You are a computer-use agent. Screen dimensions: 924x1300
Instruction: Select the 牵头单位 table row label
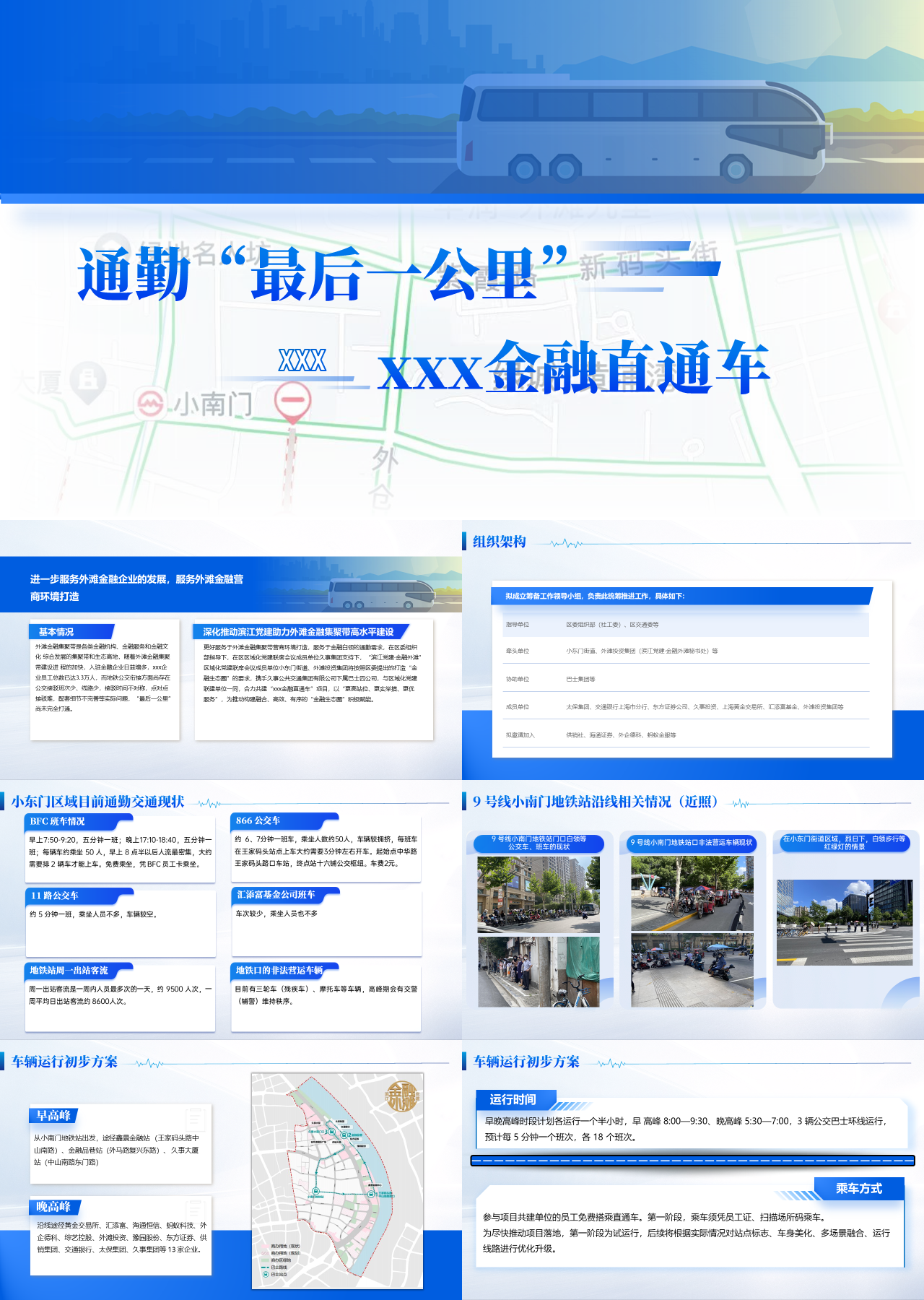click(x=518, y=651)
